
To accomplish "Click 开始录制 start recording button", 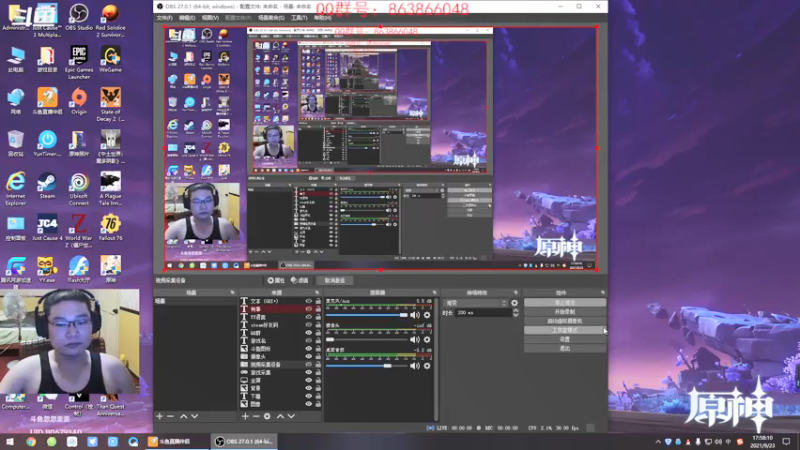I will (564, 312).
